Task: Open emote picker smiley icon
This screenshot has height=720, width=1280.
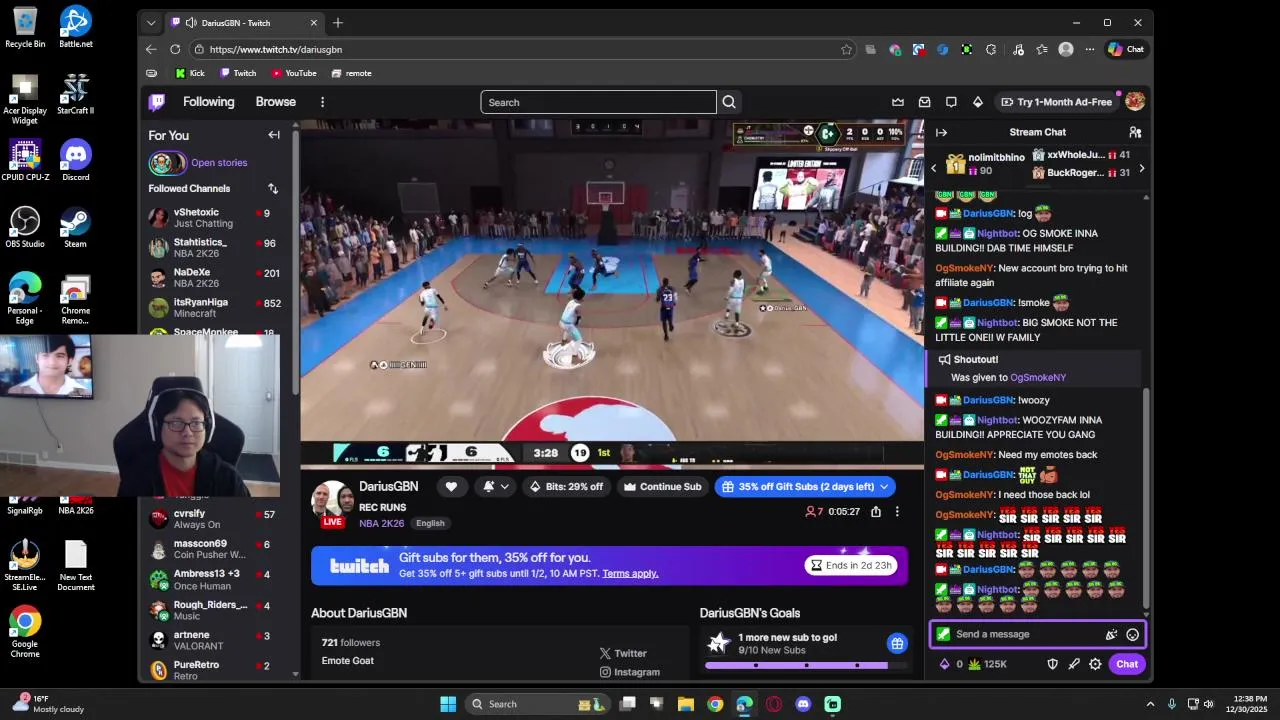Action: point(1133,634)
